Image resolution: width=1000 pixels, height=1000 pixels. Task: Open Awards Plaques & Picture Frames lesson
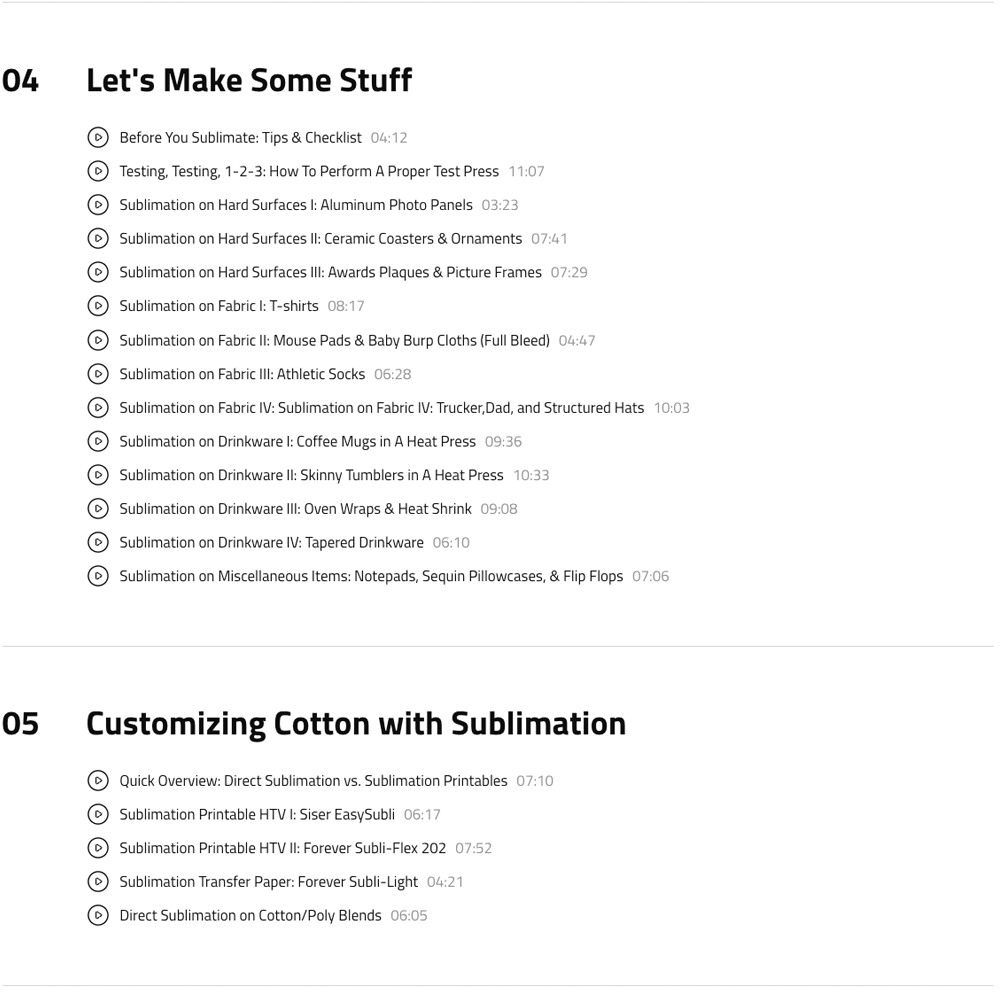pyautogui.click(x=330, y=272)
